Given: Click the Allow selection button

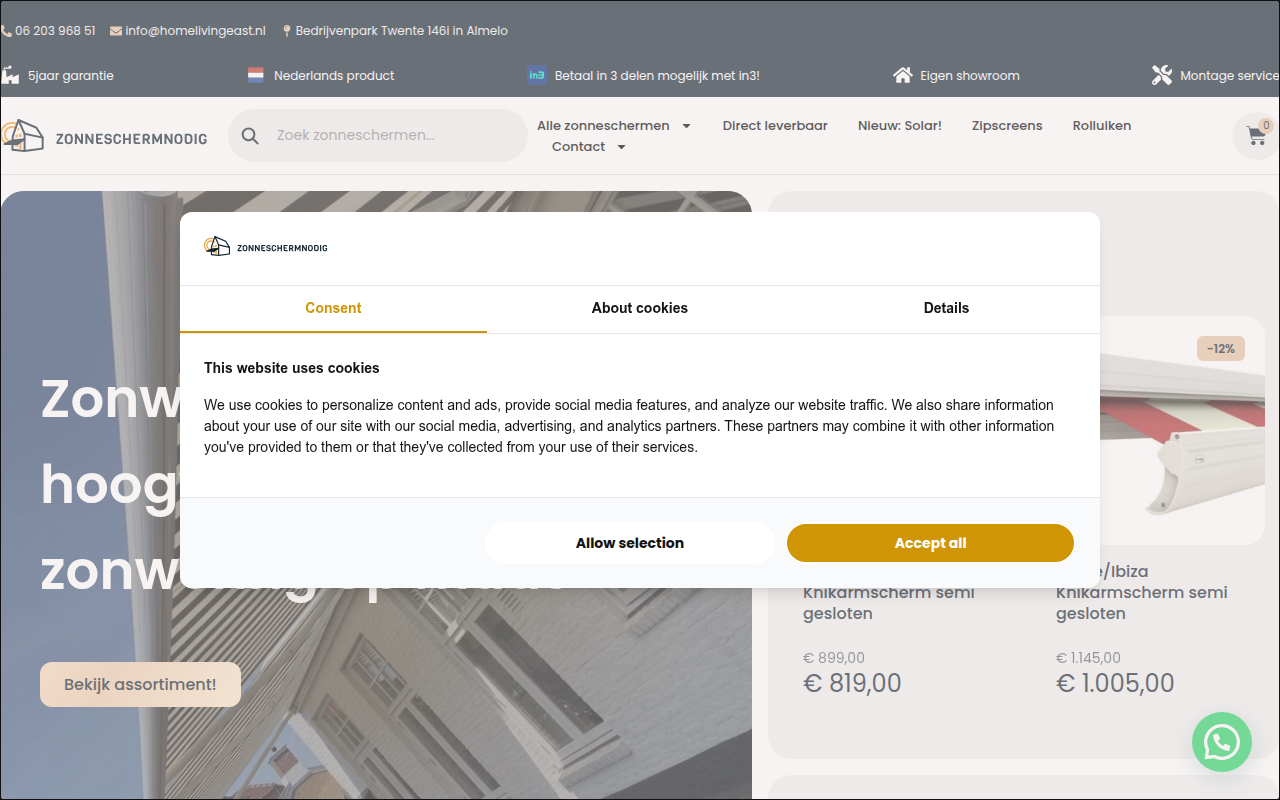Looking at the screenshot, I should [630, 543].
